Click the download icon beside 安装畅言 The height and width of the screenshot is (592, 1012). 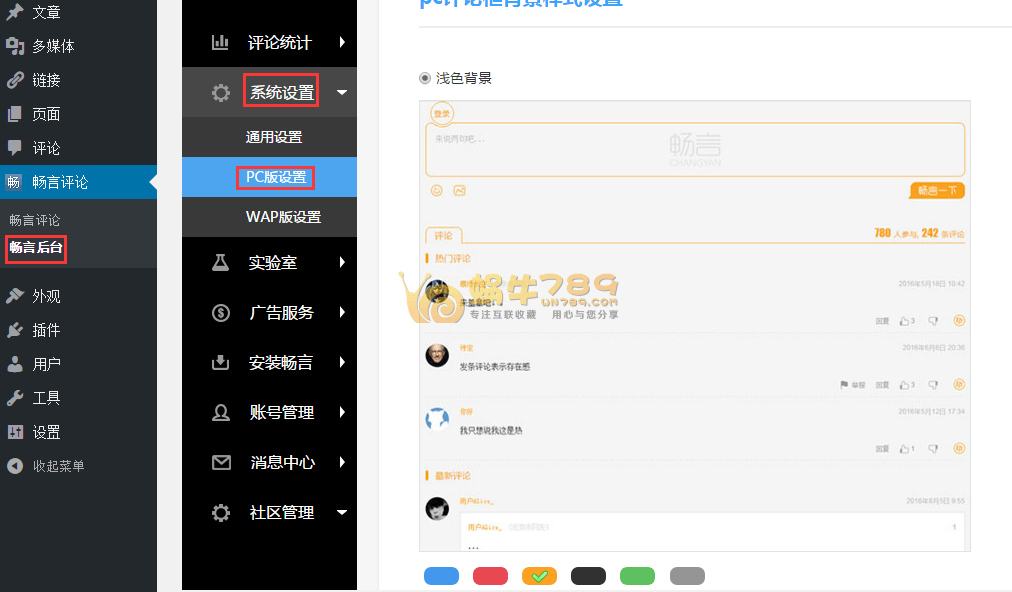point(220,363)
